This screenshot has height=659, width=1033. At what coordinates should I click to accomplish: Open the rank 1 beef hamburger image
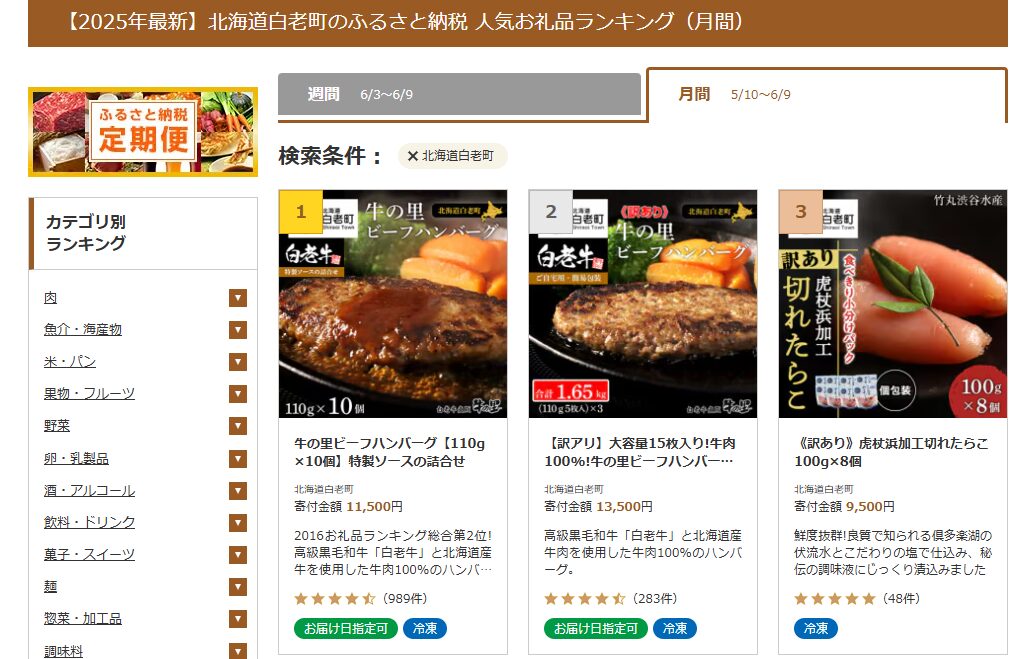393,304
